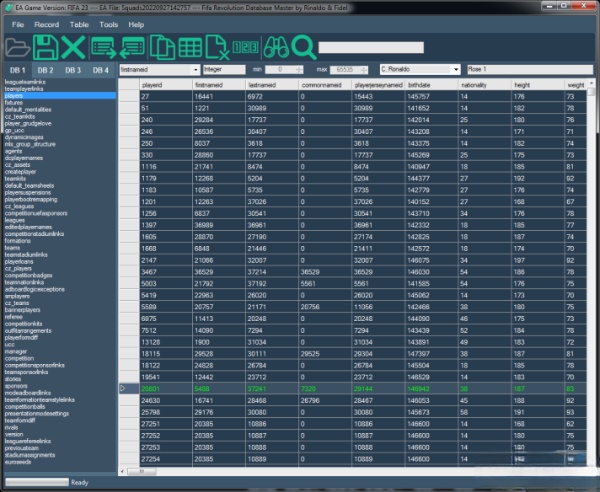The image size is (600, 492).
Task: Open the Tools menu
Action: [109, 25]
